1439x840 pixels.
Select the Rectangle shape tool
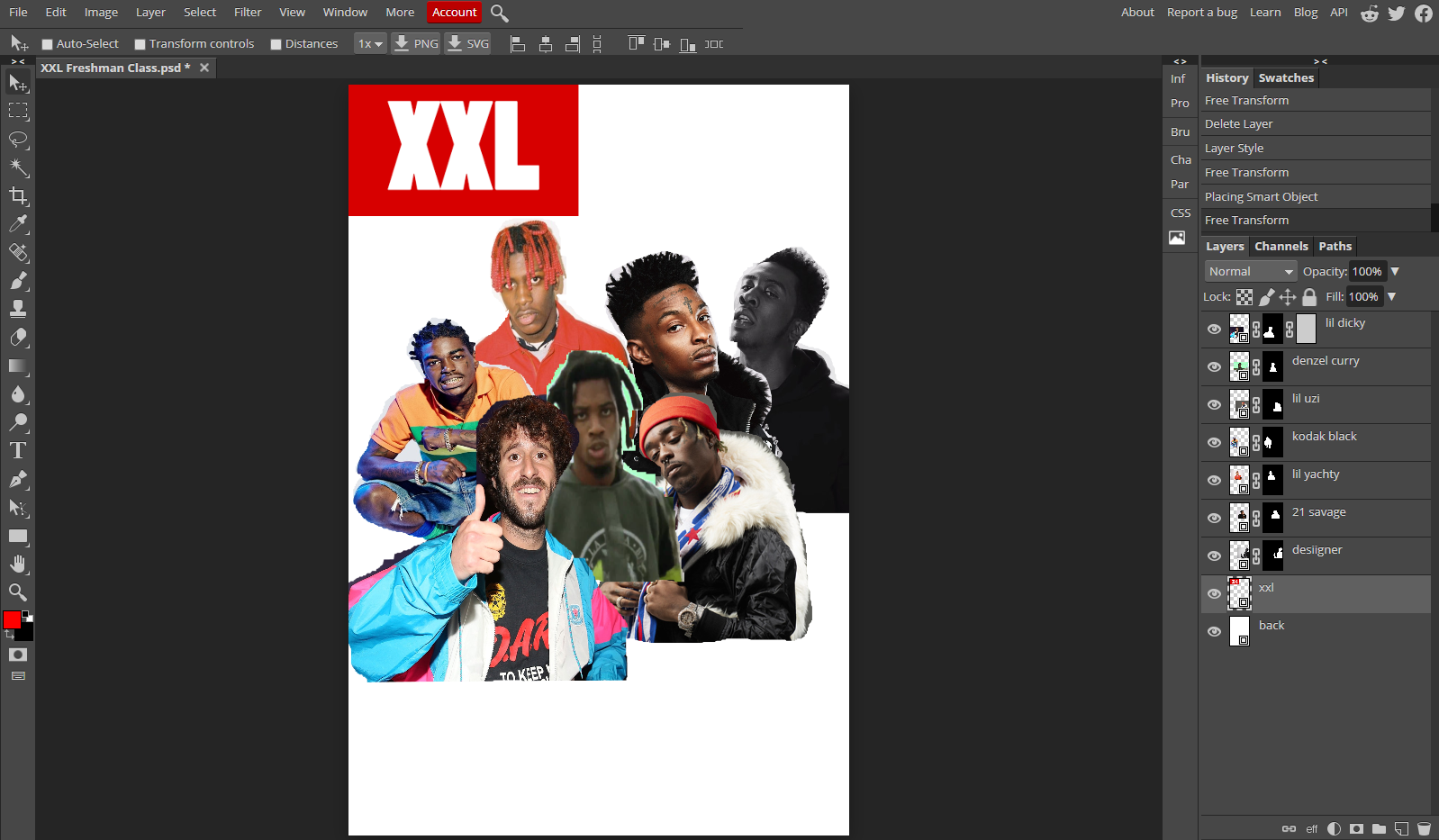[18, 536]
